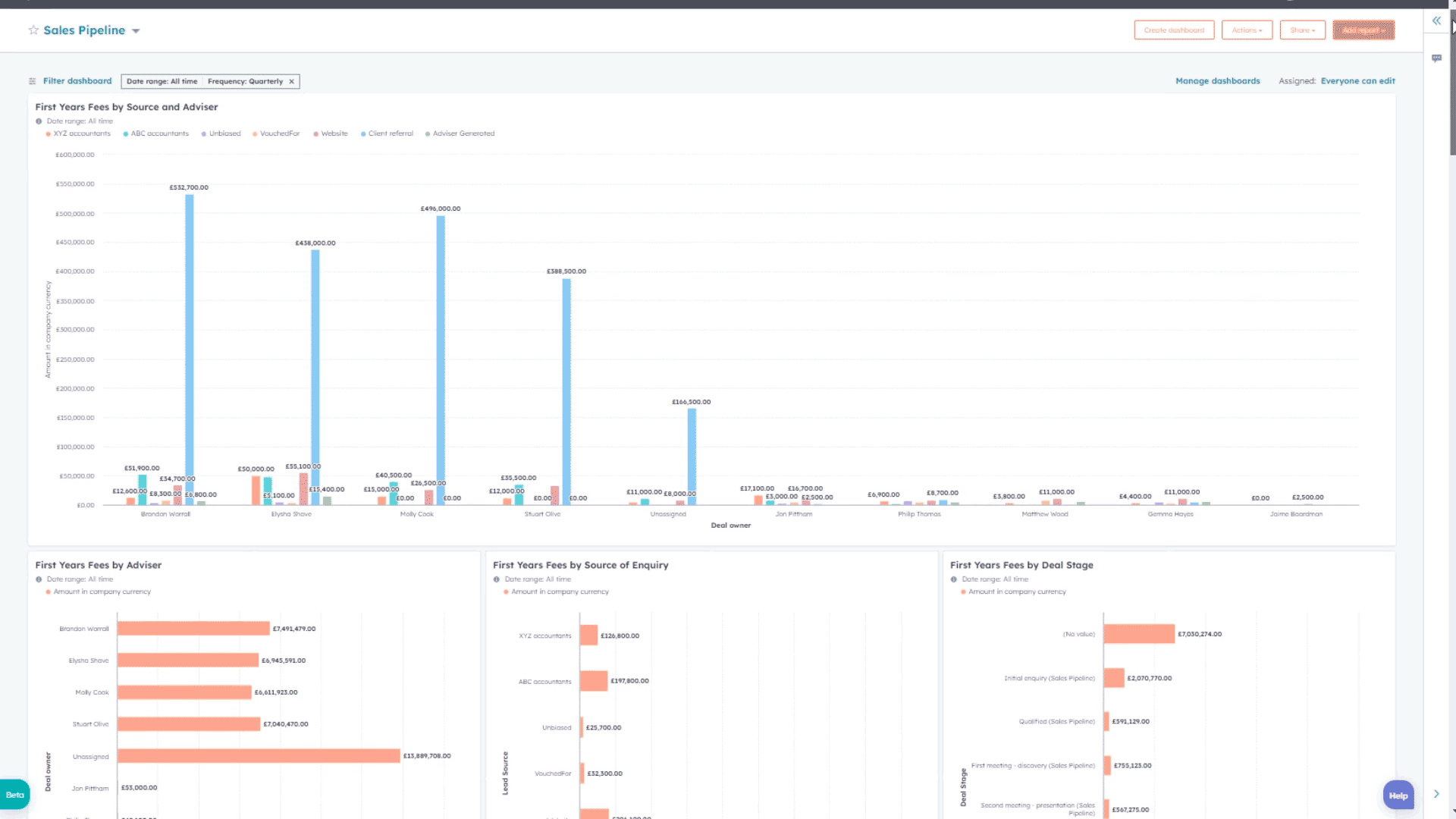1456x819 pixels.
Task: Click the Filter dashboard link
Action: click(x=77, y=81)
